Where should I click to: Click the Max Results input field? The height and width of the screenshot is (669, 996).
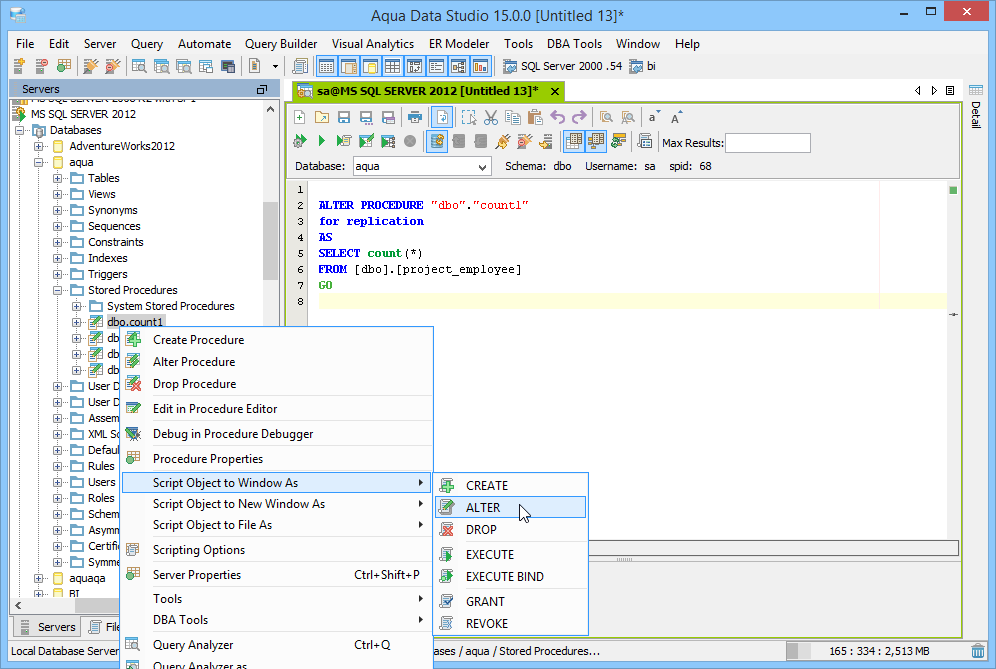tap(767, 143)
